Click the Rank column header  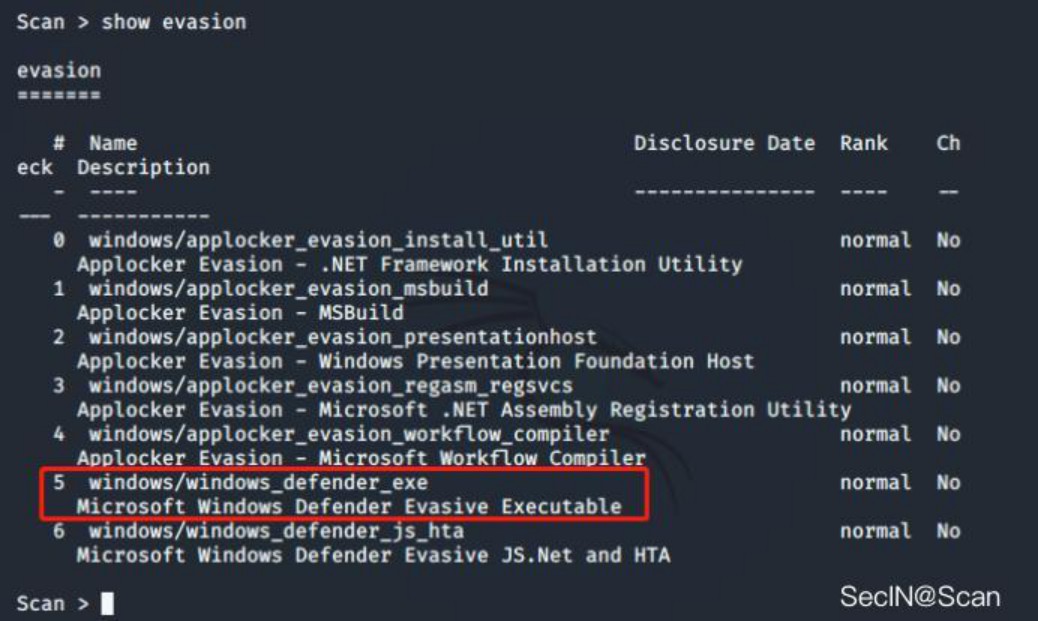click(863, 143)
